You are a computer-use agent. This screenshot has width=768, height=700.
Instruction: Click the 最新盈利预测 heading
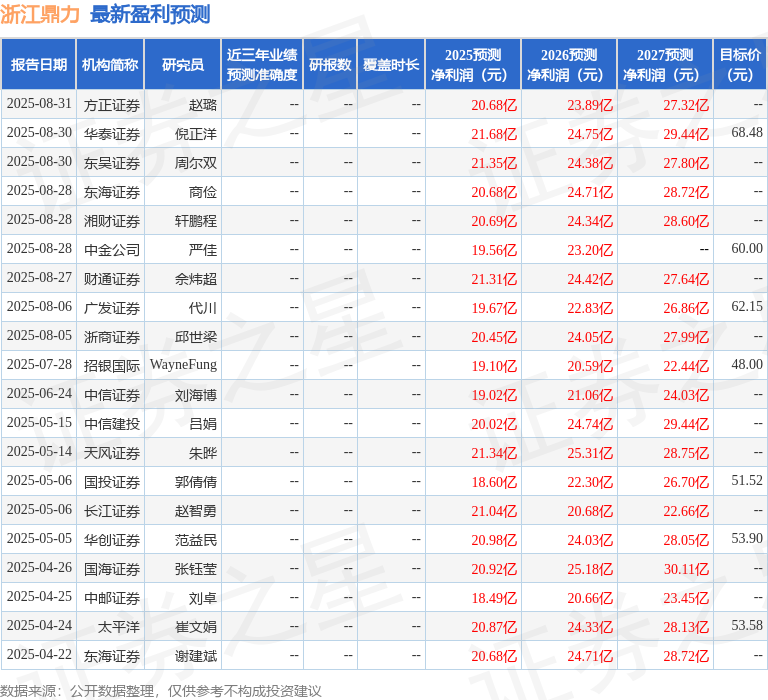(150, 14)
